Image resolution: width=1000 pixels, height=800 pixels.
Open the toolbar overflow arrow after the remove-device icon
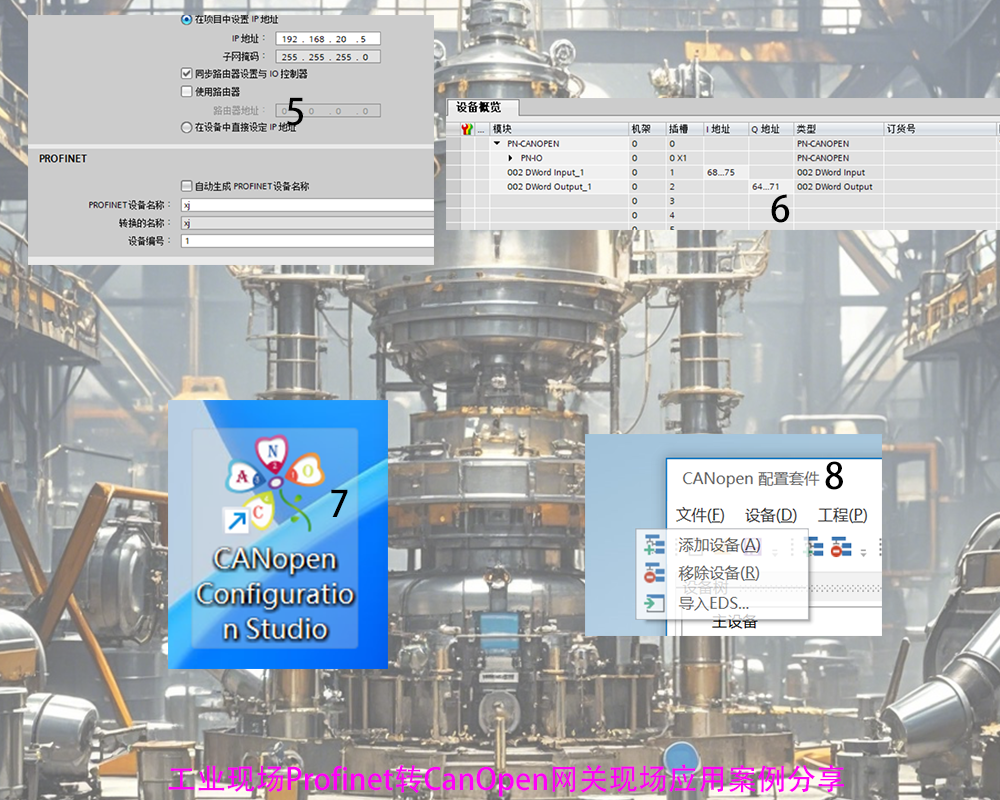click(x=863, y=552)
